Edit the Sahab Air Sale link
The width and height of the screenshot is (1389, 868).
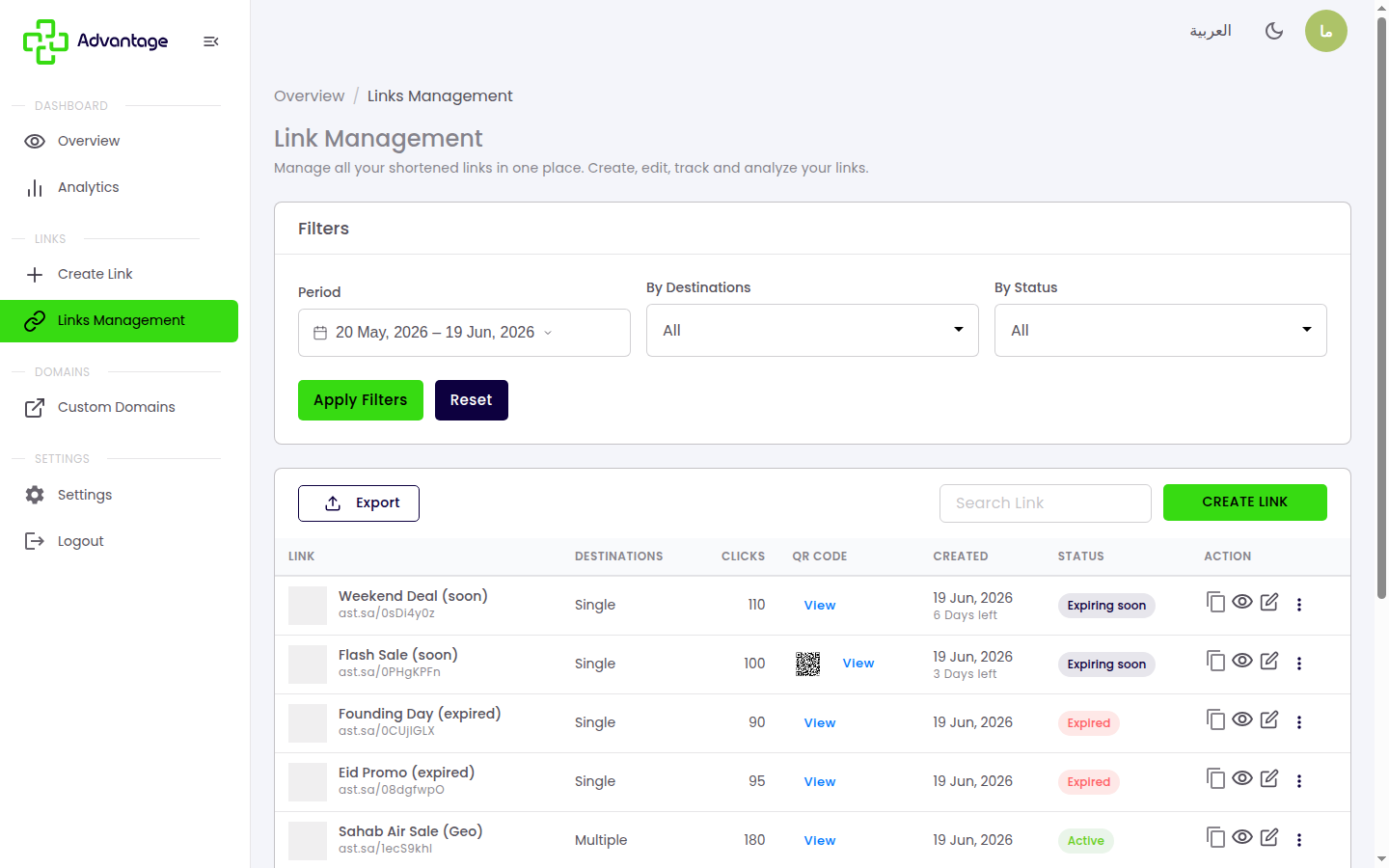tap(1269, 837)
